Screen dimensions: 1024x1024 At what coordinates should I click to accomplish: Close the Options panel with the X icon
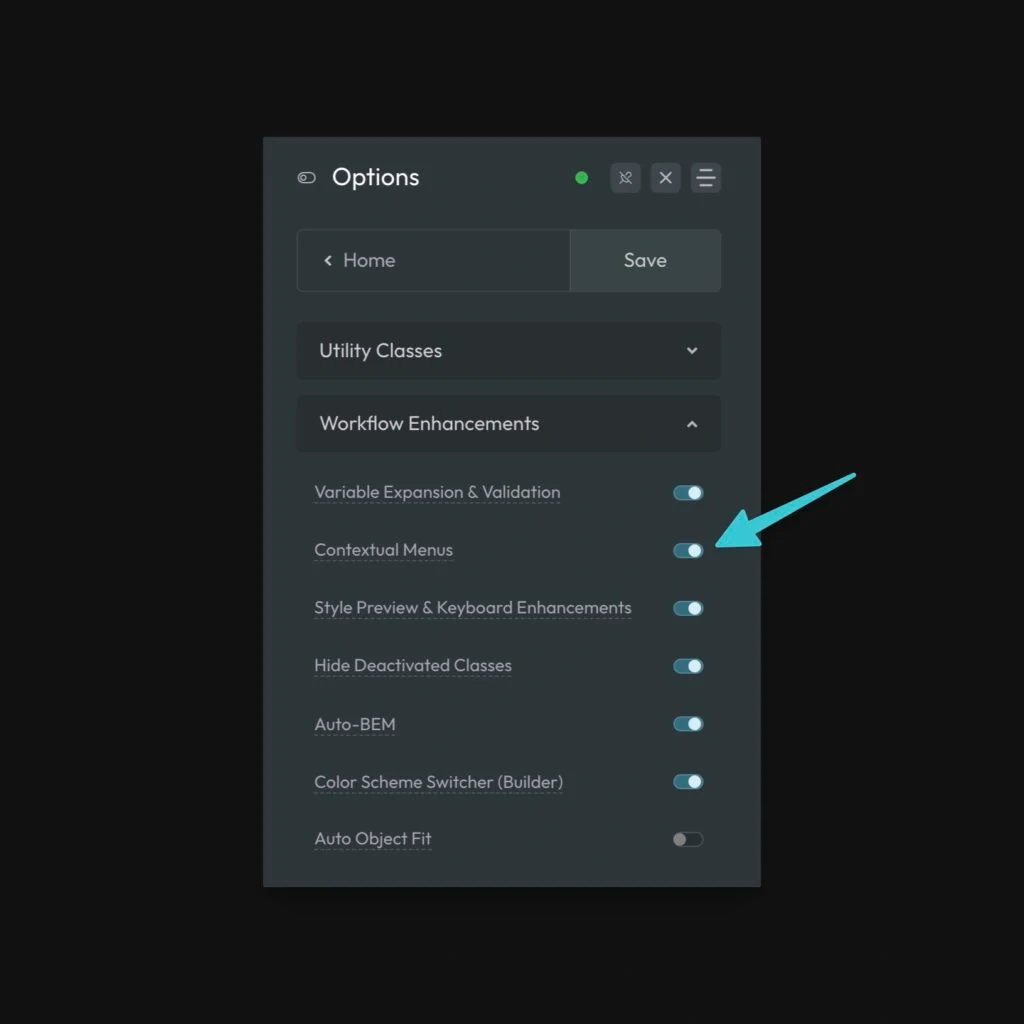(665, 178)
